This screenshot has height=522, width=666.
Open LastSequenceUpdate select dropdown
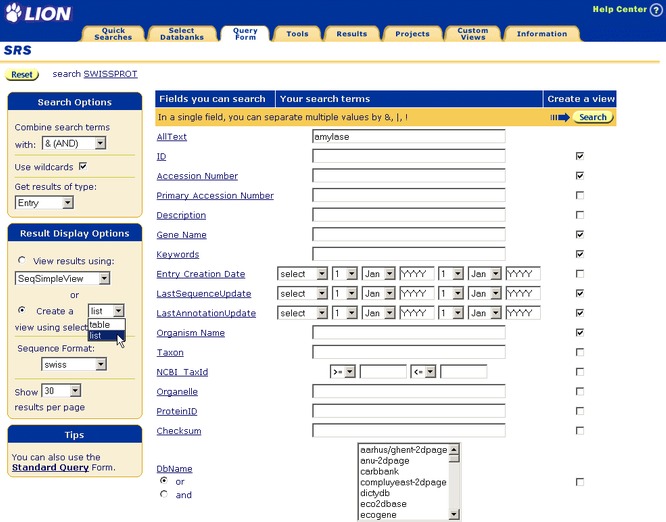coord(302,293)
